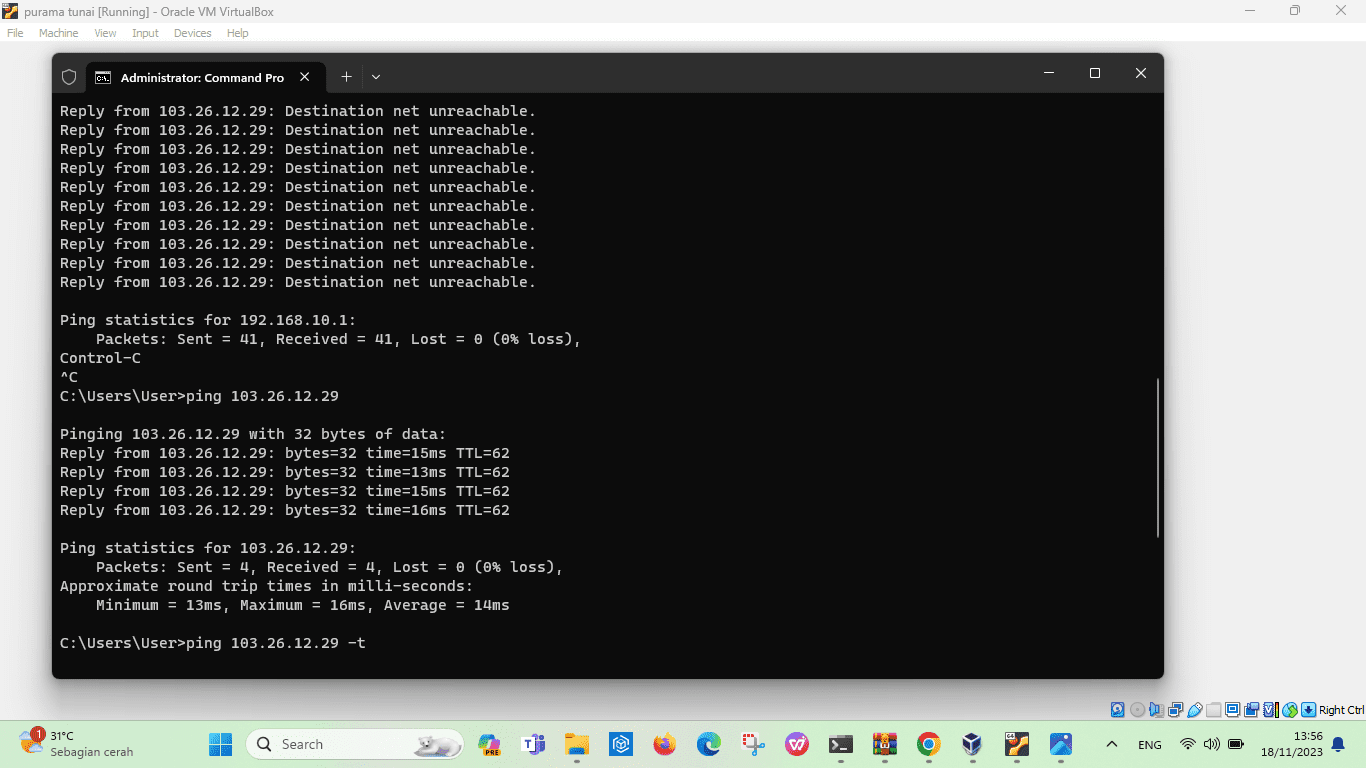Click the optical drive indicator icon
The image size is (1366, 768).
pos(1137,710)
